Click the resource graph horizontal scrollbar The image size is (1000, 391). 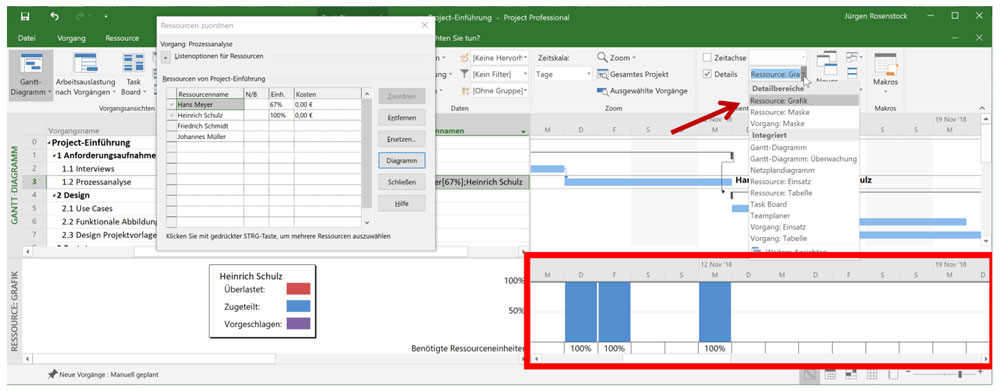pyautogui.click(x=759, y=358)
